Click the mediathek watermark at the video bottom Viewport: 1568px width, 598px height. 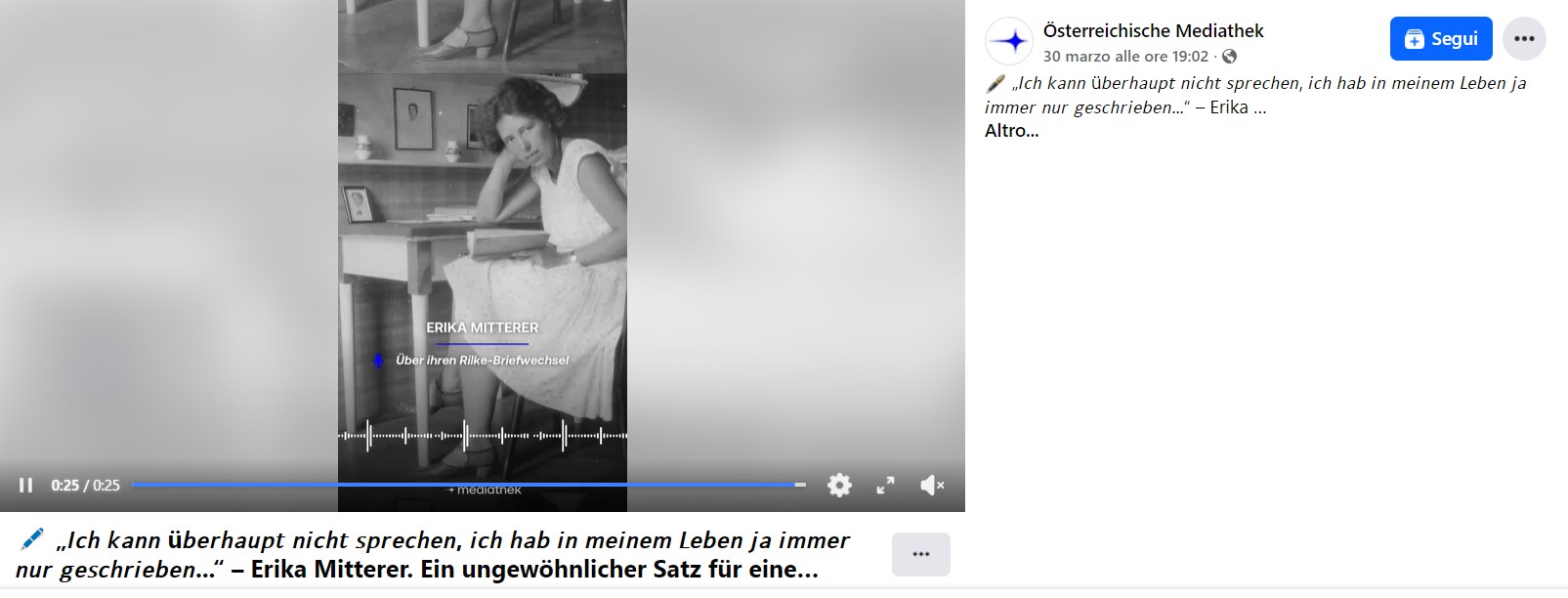(x=485, y=491)
